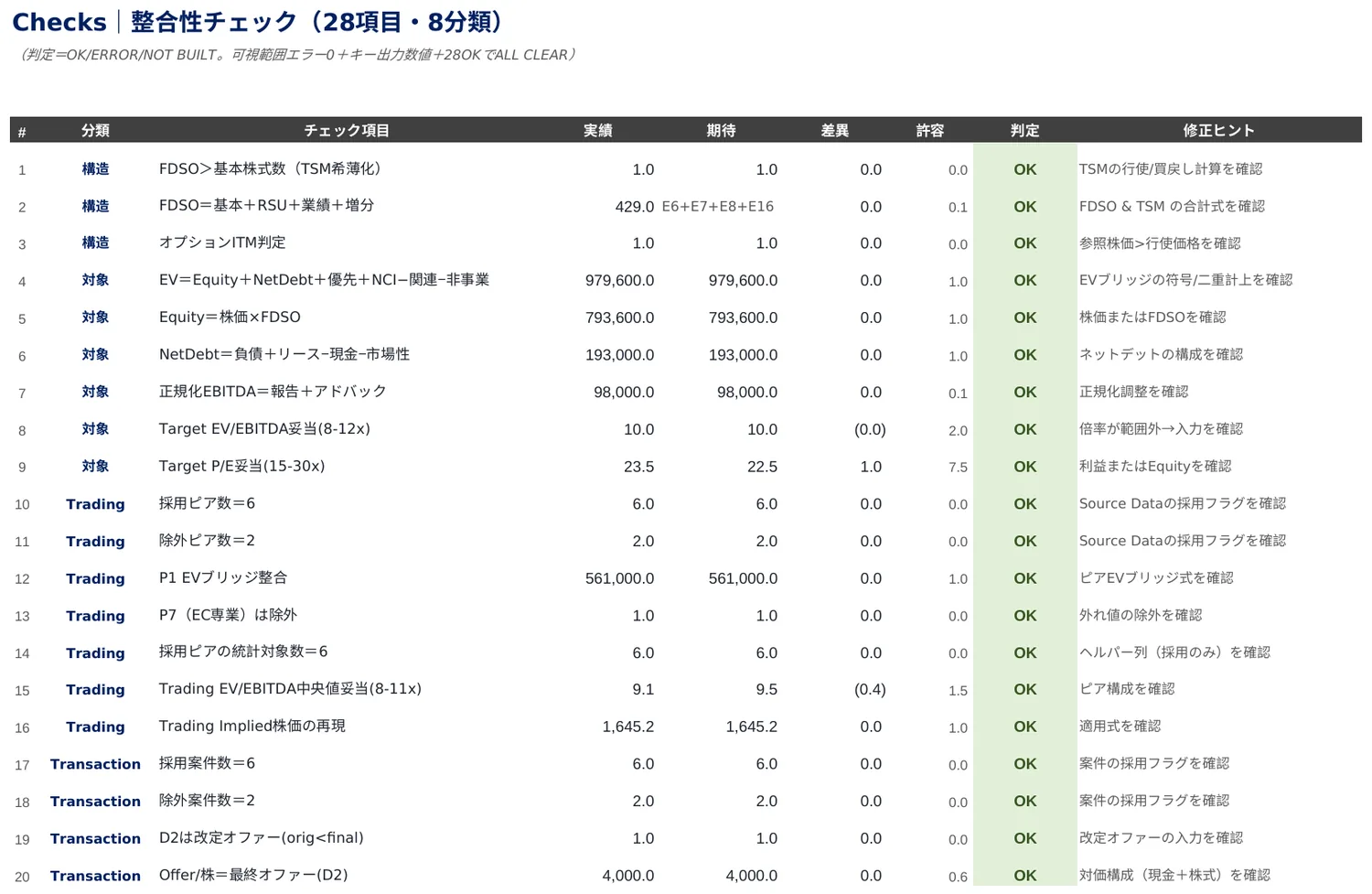Select the 23.5 actual value cell
Image resolution: width=1372 pixels, height=894 pixels.
638,468
